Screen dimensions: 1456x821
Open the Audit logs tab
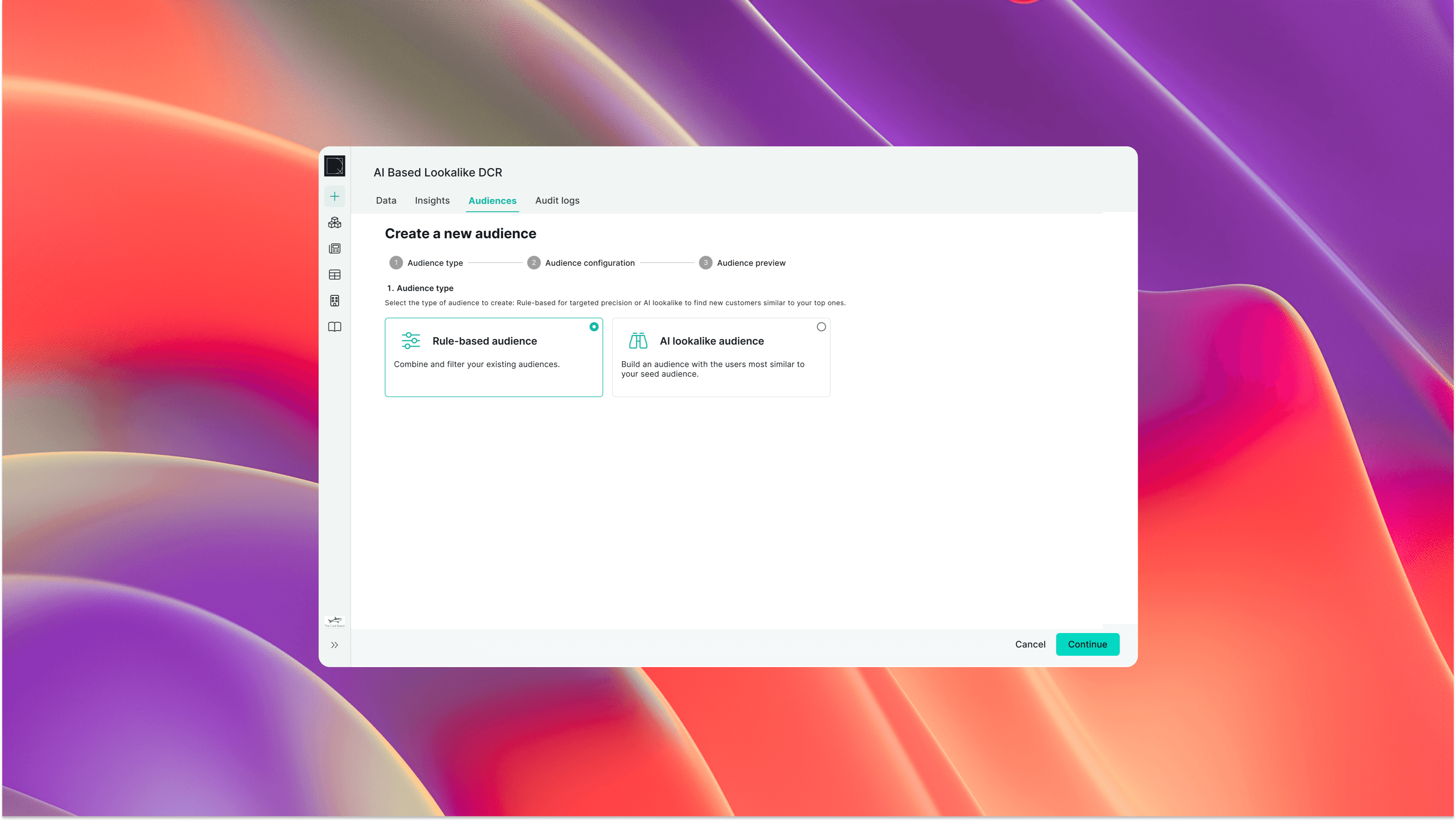point(557,201)
